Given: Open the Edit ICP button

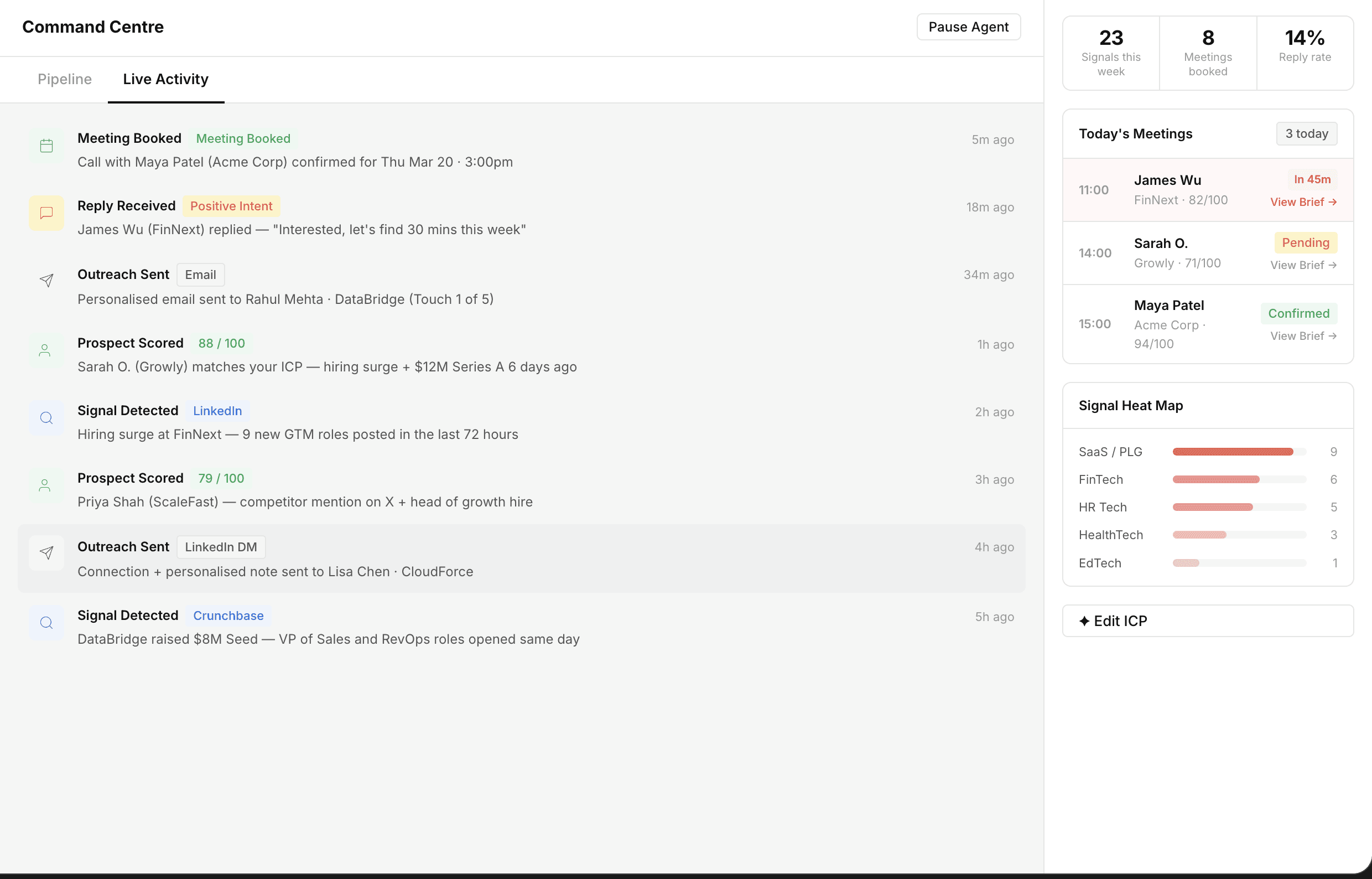Looking at the screenshot, I should [1207, 621].
